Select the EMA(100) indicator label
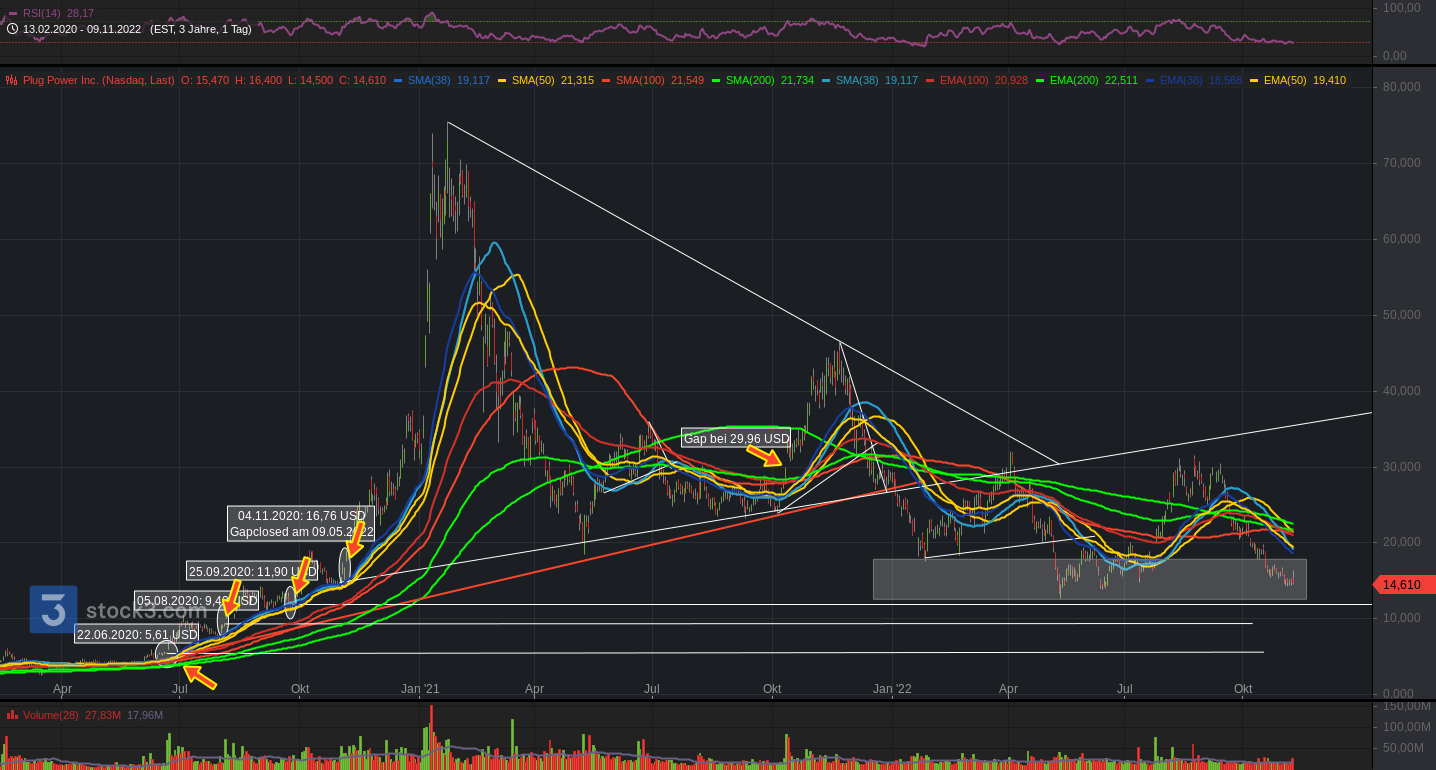This screenshot has height=770, width=1436. coord(965,80)
